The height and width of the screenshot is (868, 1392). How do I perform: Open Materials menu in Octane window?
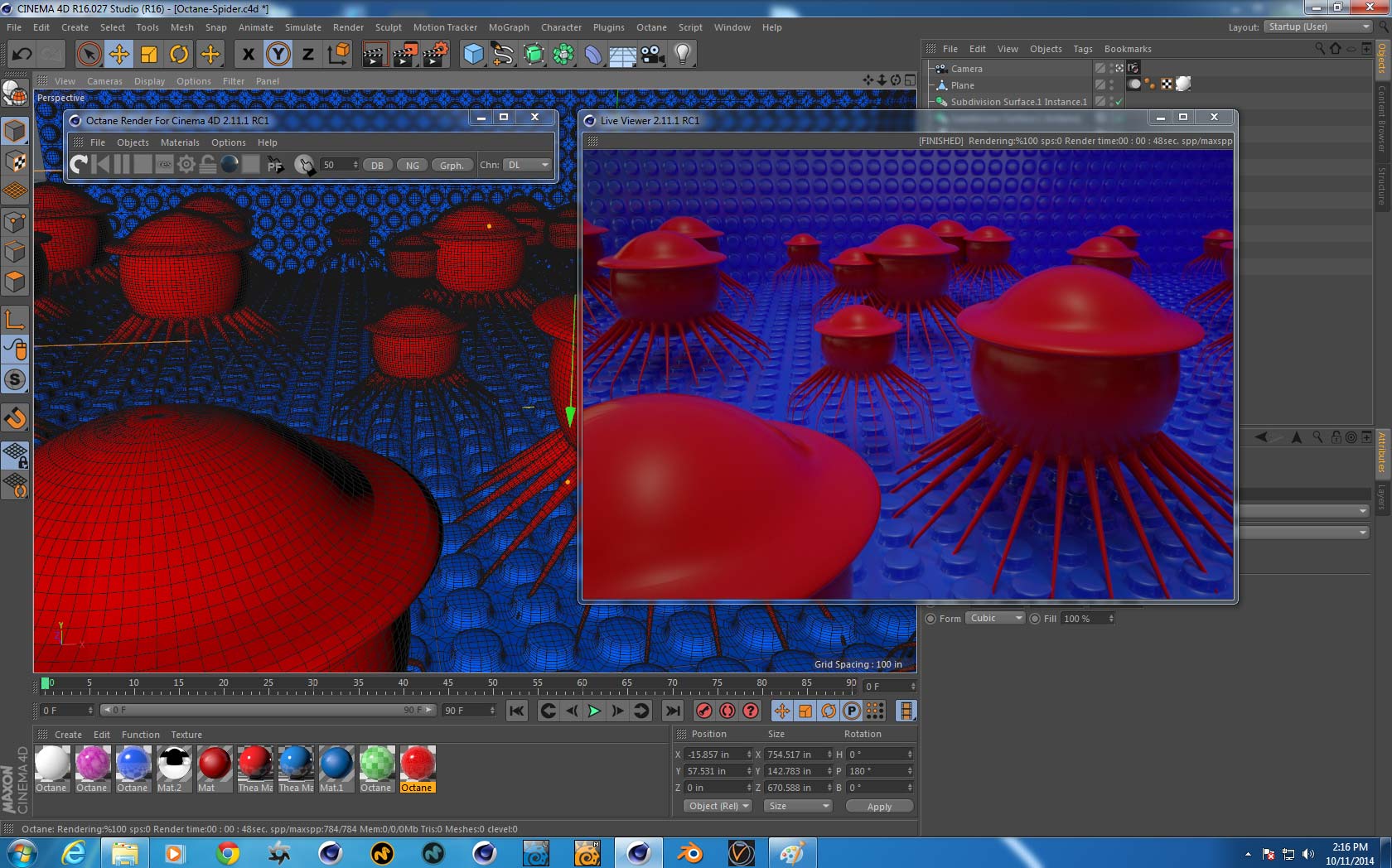coord(180,142)
